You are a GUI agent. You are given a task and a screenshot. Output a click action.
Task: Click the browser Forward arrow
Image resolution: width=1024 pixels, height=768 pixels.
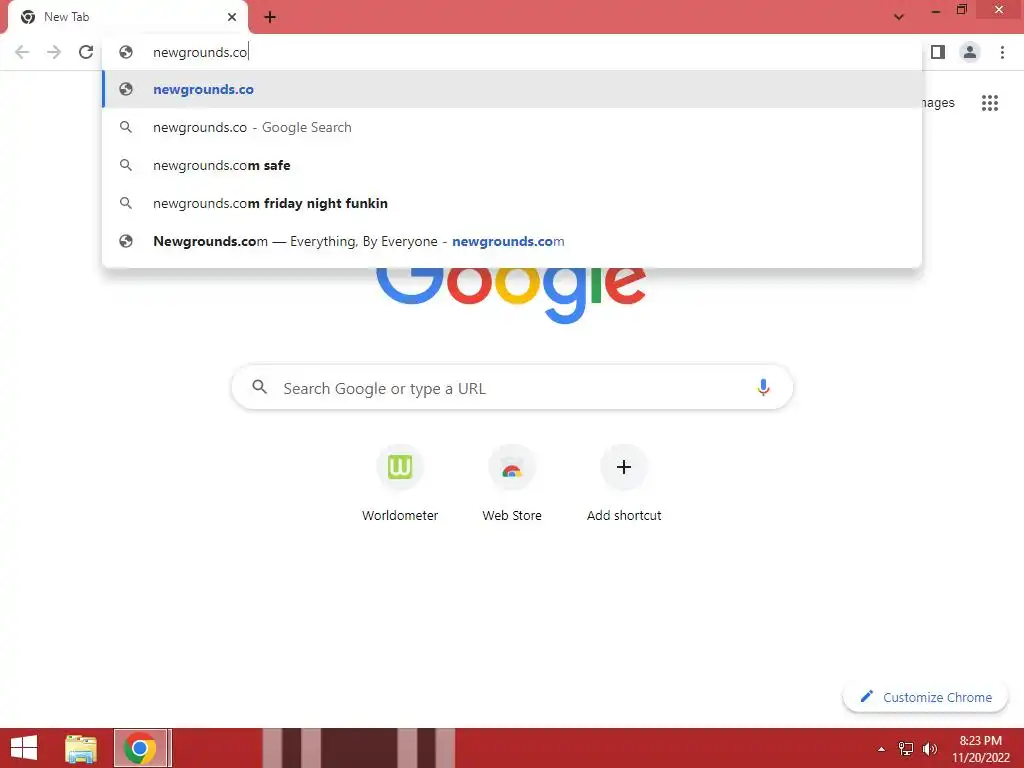54,52
